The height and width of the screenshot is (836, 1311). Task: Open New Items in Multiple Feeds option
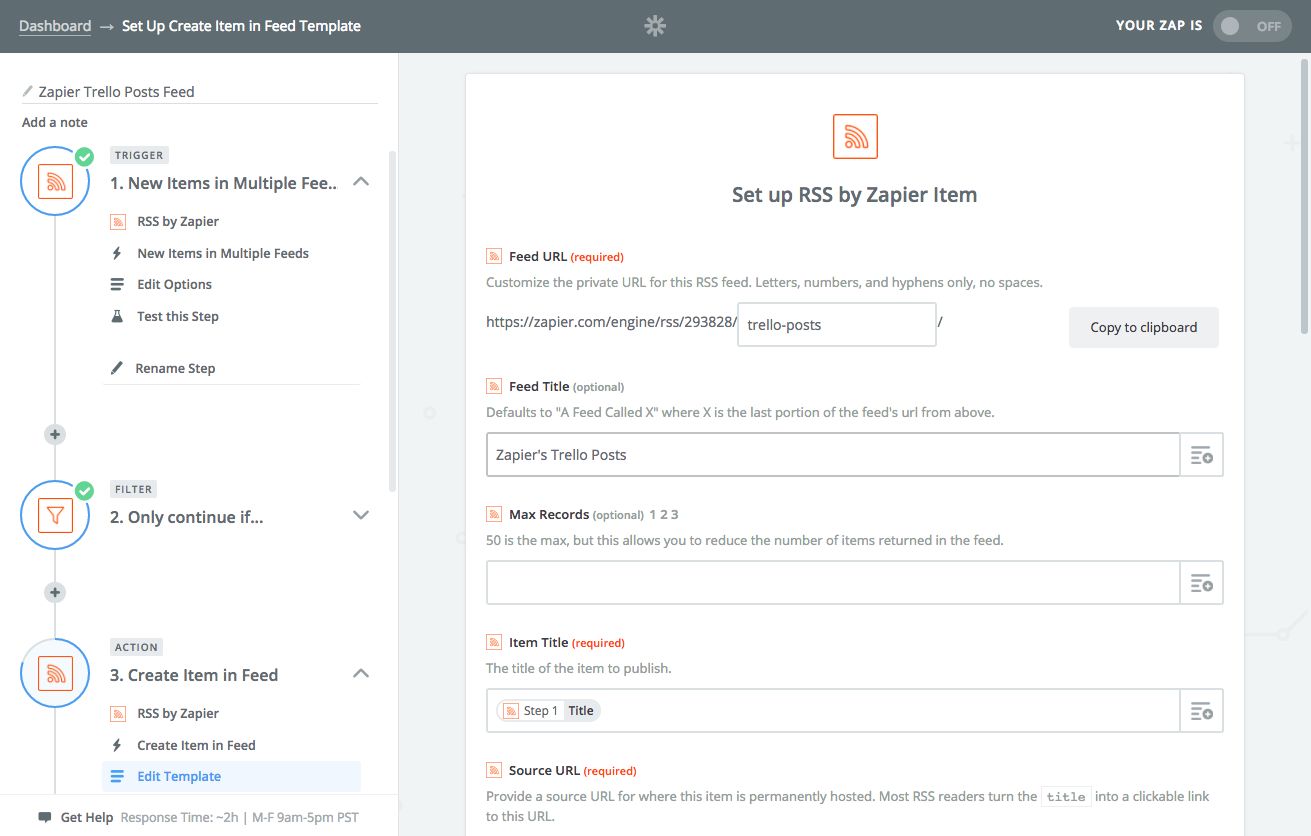pyautogui.click(x=223, y=253)
